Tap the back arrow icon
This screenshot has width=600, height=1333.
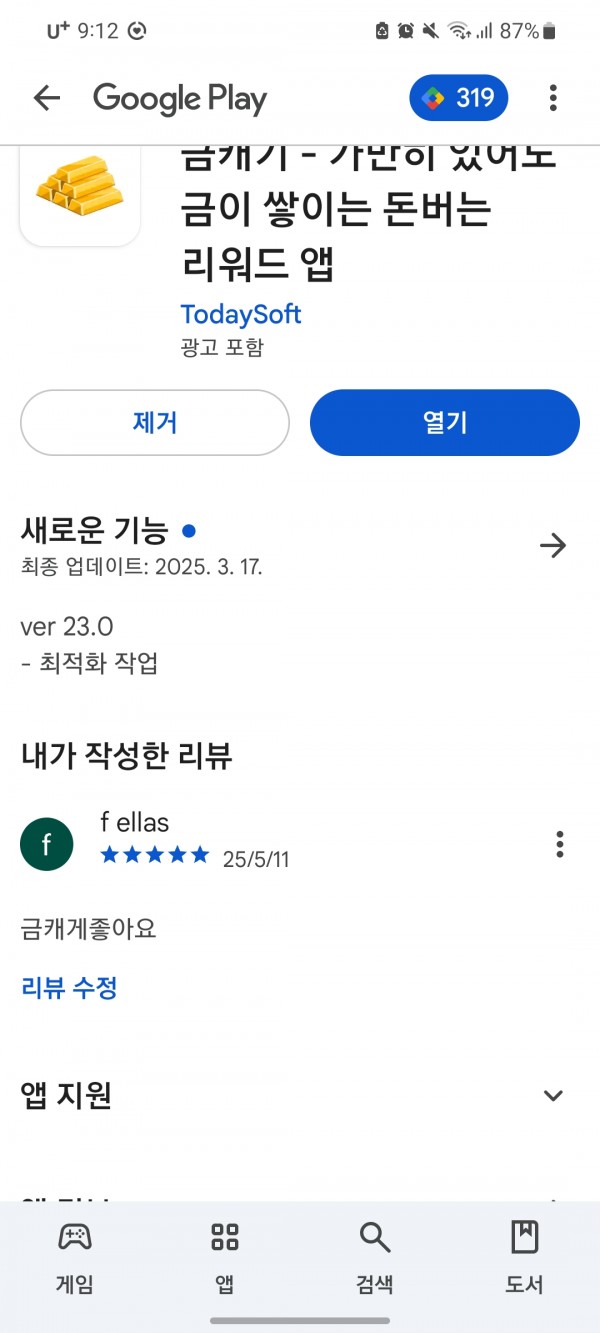coord(47,97)
